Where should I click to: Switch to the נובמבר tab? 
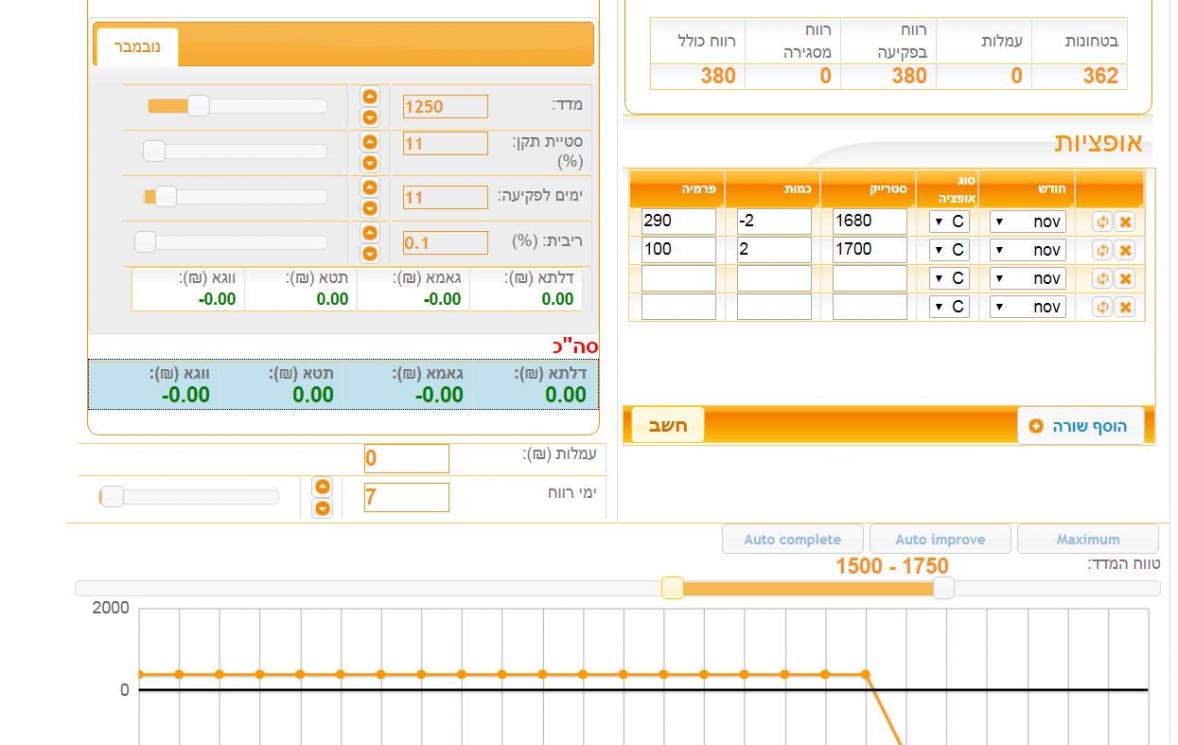pyautogui.click(x=135, y=47)
